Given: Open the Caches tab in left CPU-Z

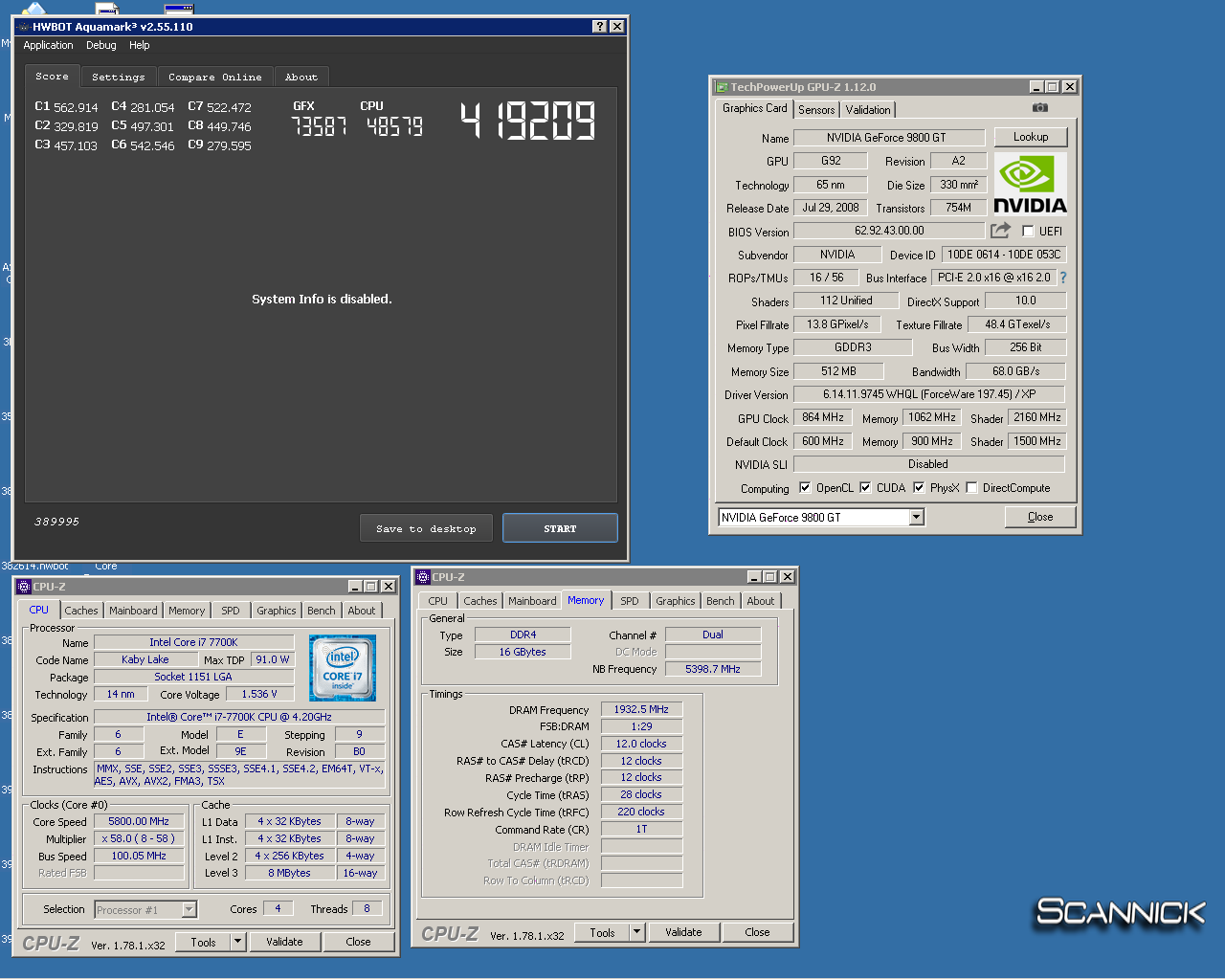Looking at the screenshot, I should coord(81,611).
